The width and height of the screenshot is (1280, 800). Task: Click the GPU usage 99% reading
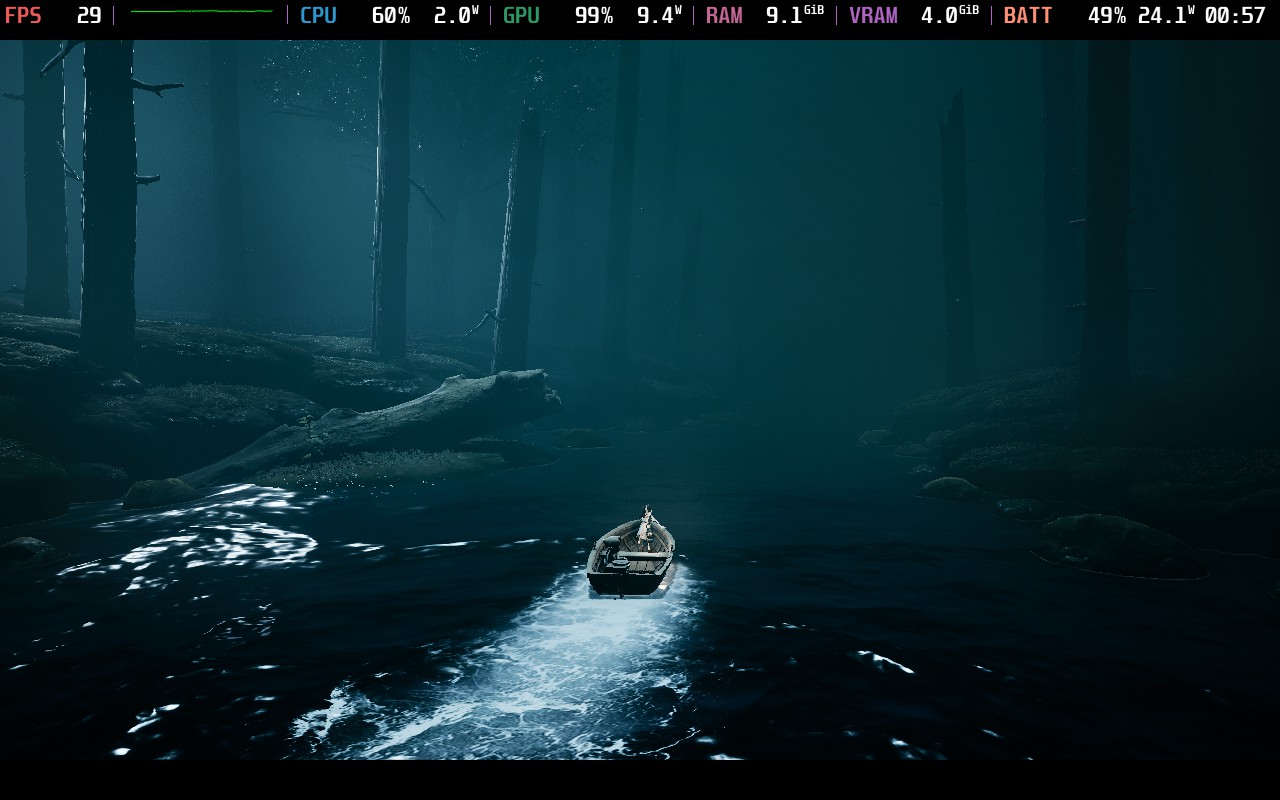tap(593, 16)
